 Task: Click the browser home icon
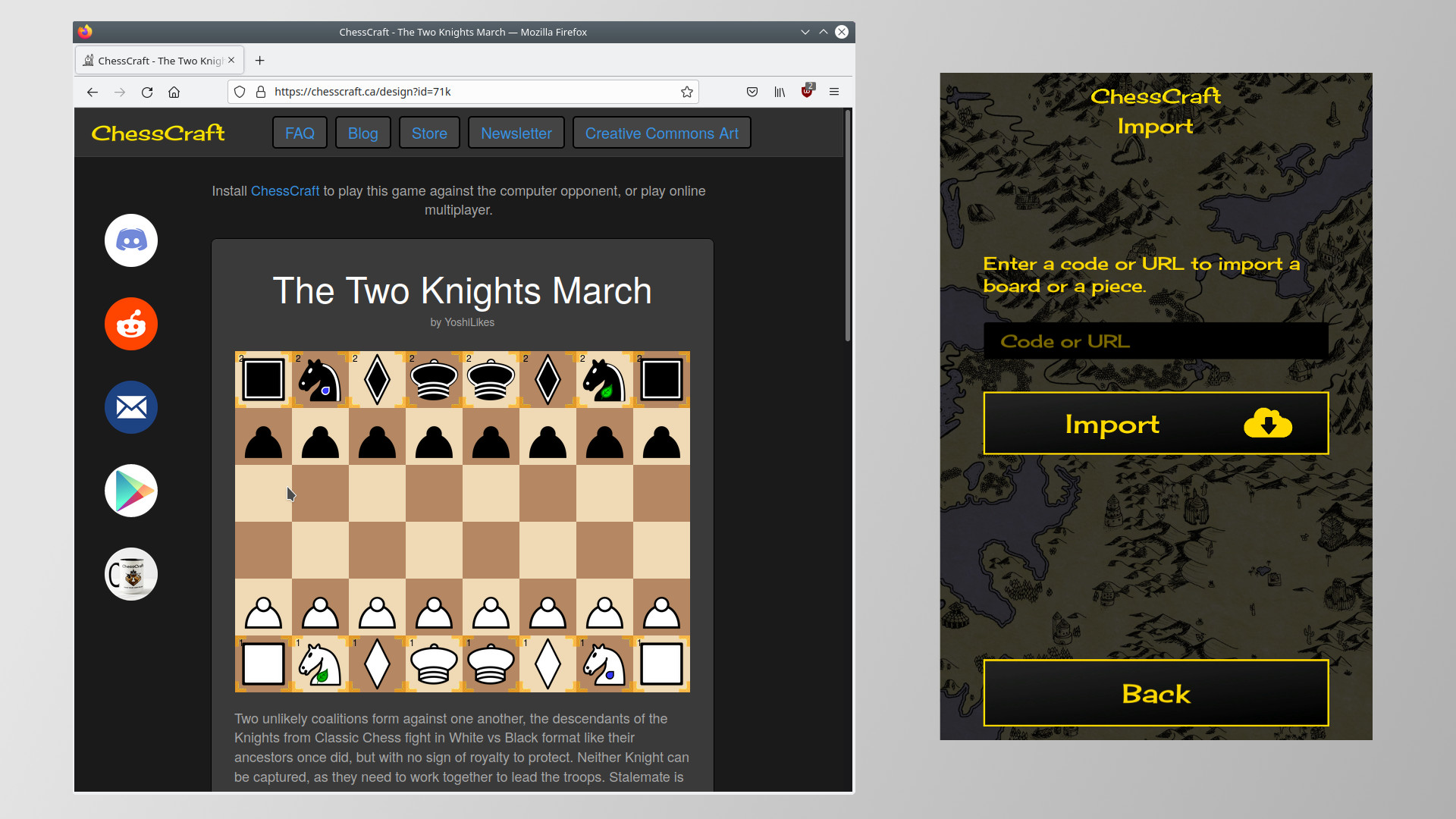click(x=174, y=92)
